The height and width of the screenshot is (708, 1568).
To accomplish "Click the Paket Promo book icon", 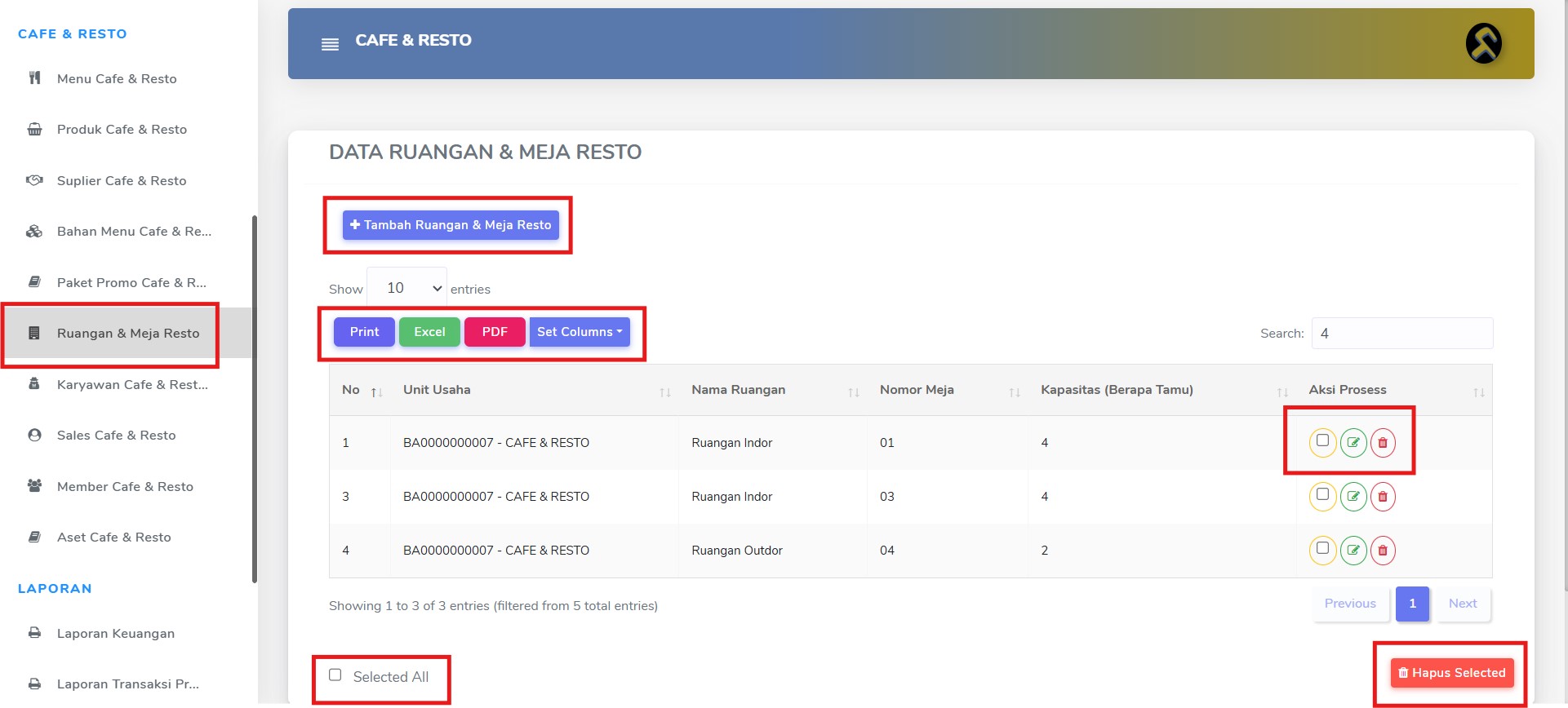I will 34,282.
